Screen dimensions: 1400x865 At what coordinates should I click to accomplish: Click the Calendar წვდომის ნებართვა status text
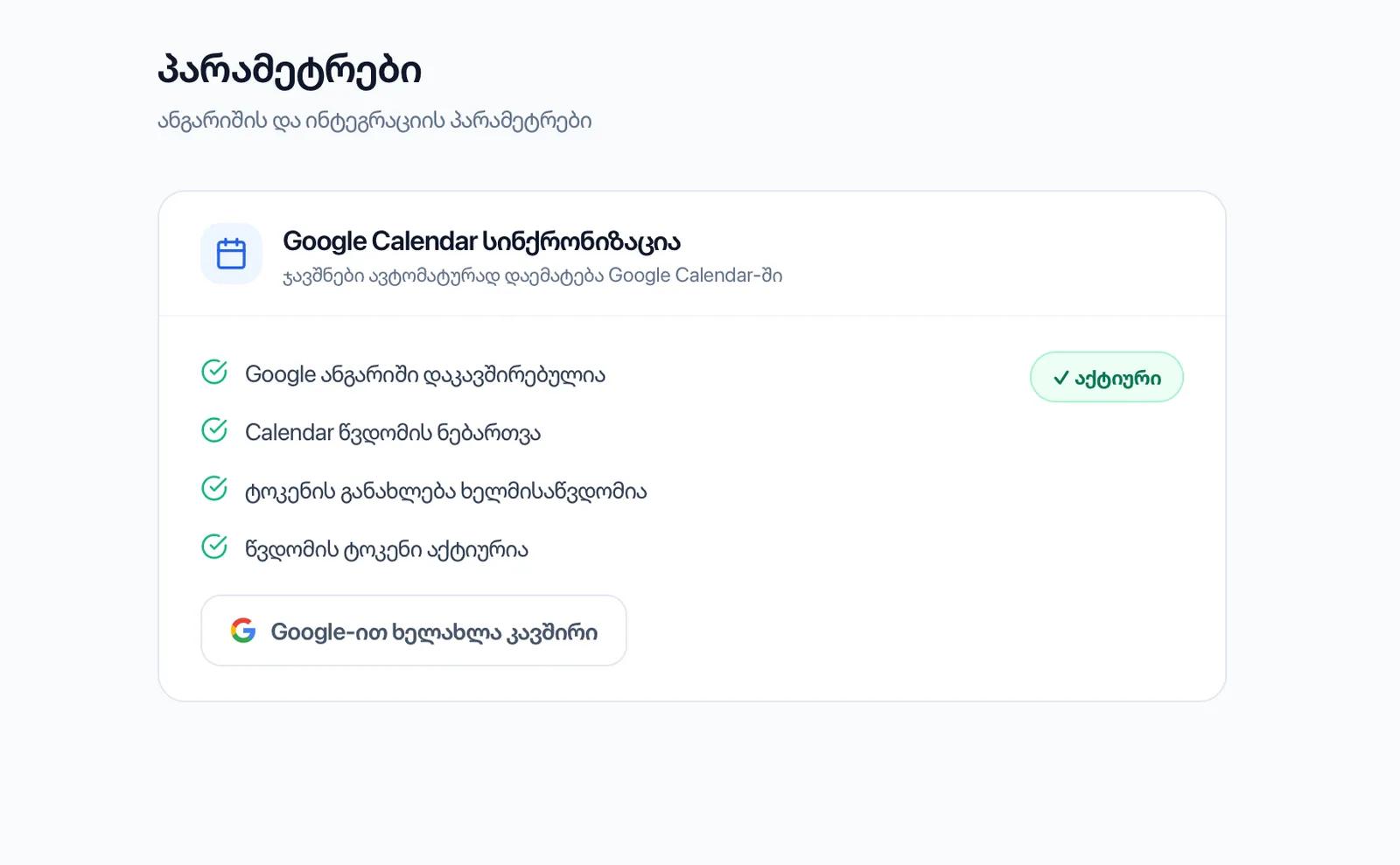(x=393, y=432)
